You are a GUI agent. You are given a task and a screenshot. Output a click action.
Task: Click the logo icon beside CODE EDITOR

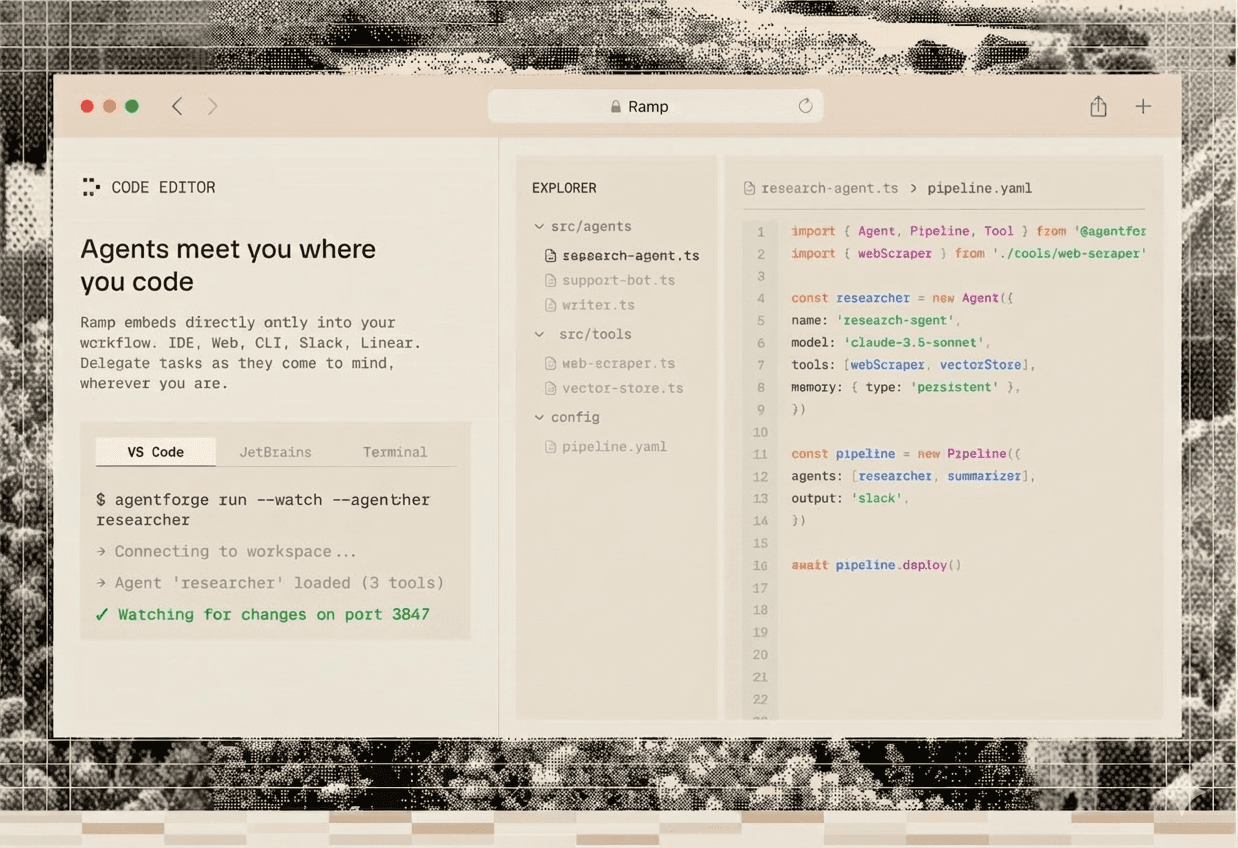(91, 187)
